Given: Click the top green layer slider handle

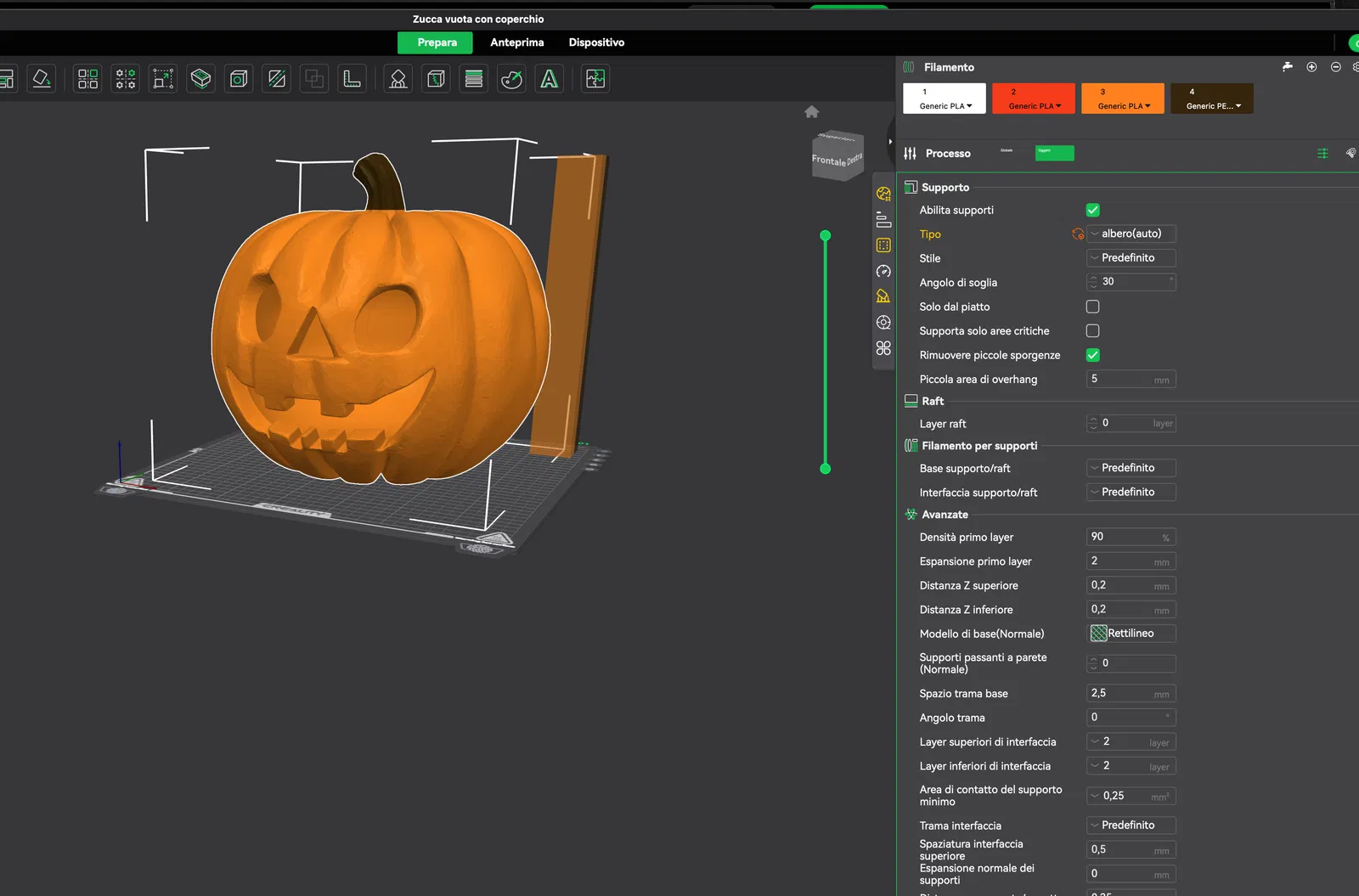Looking at the screenshot, I should click(825, 236).
